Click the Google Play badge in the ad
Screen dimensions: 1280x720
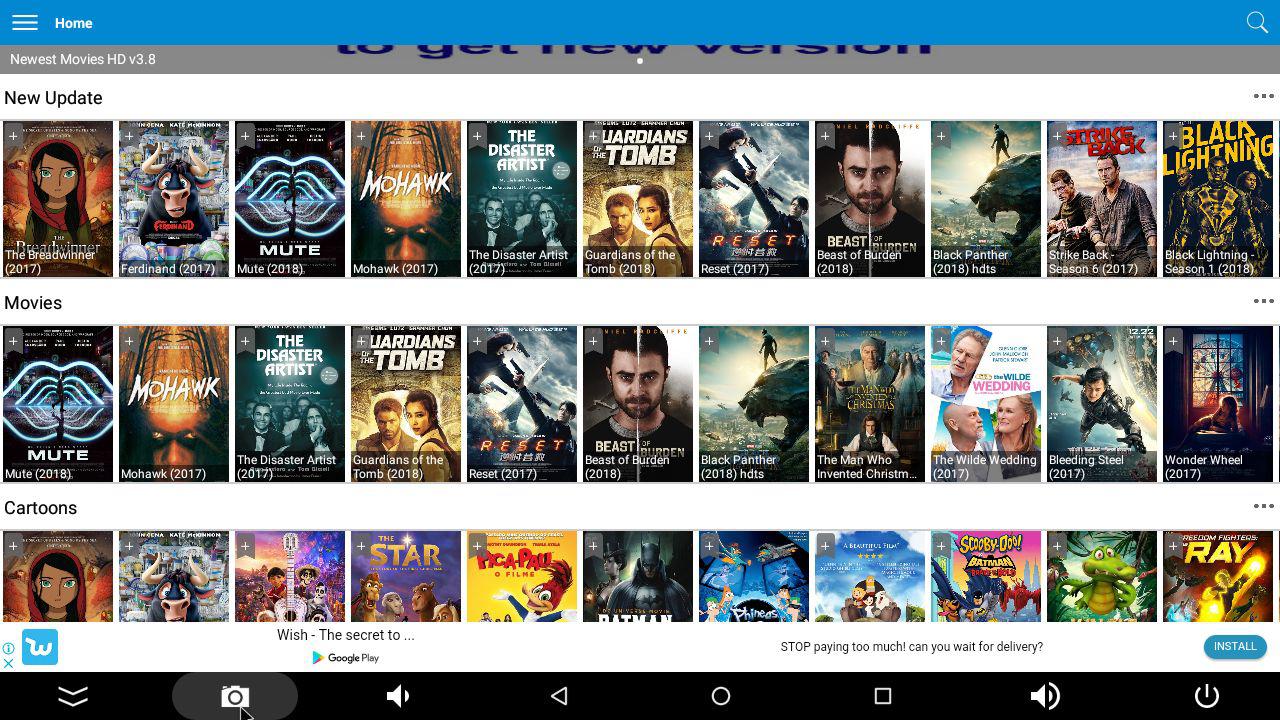[x=346, y=658]
